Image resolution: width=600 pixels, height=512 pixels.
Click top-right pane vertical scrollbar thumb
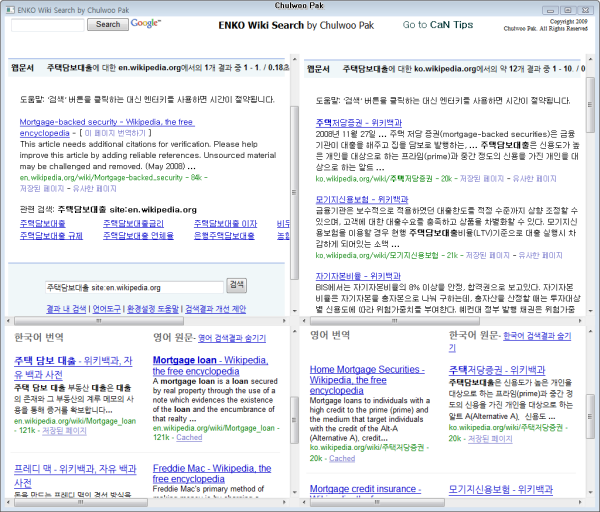tap(590, 104)
